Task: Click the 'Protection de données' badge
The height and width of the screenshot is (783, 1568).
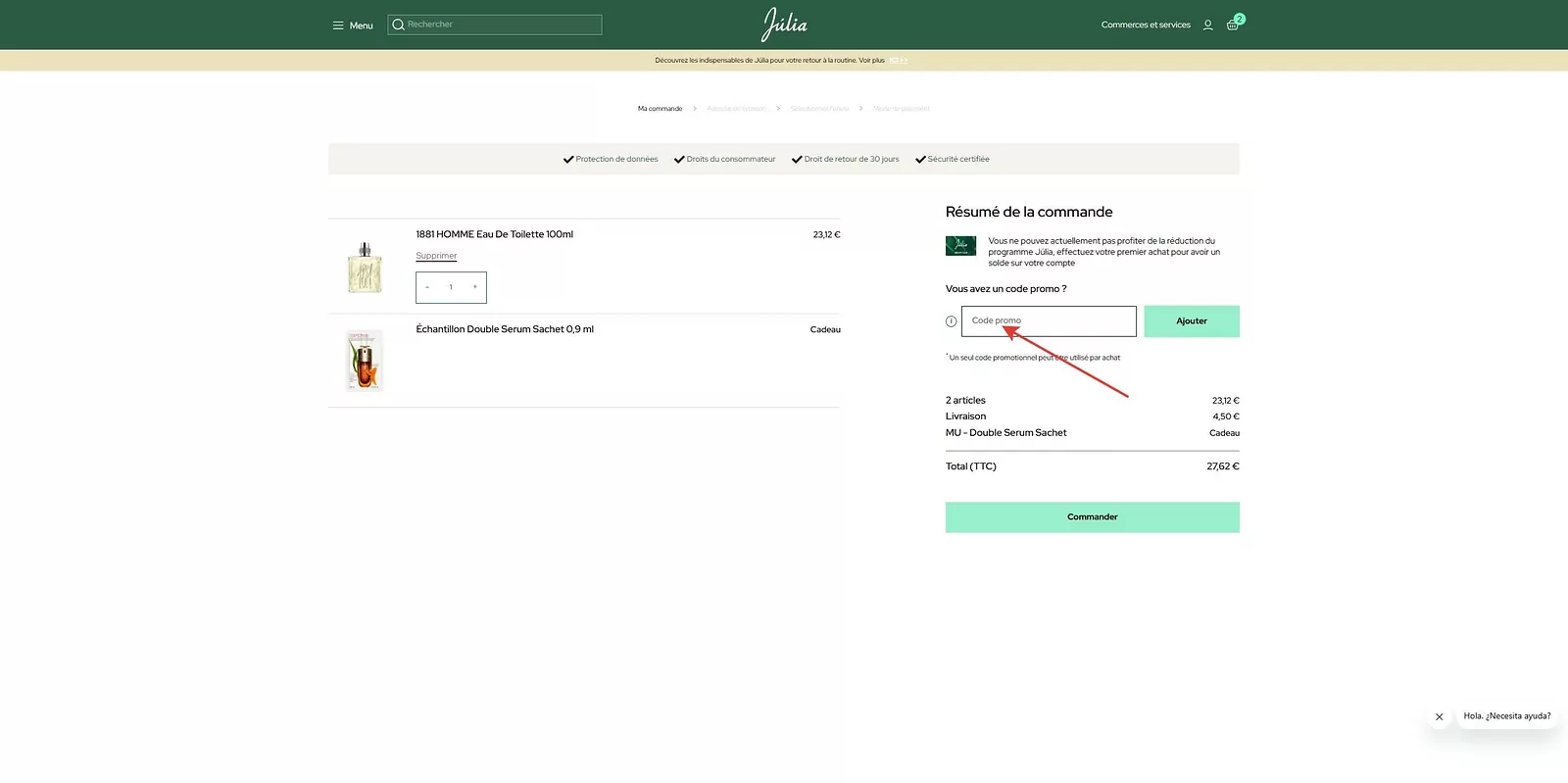Action: pos(611,159)
